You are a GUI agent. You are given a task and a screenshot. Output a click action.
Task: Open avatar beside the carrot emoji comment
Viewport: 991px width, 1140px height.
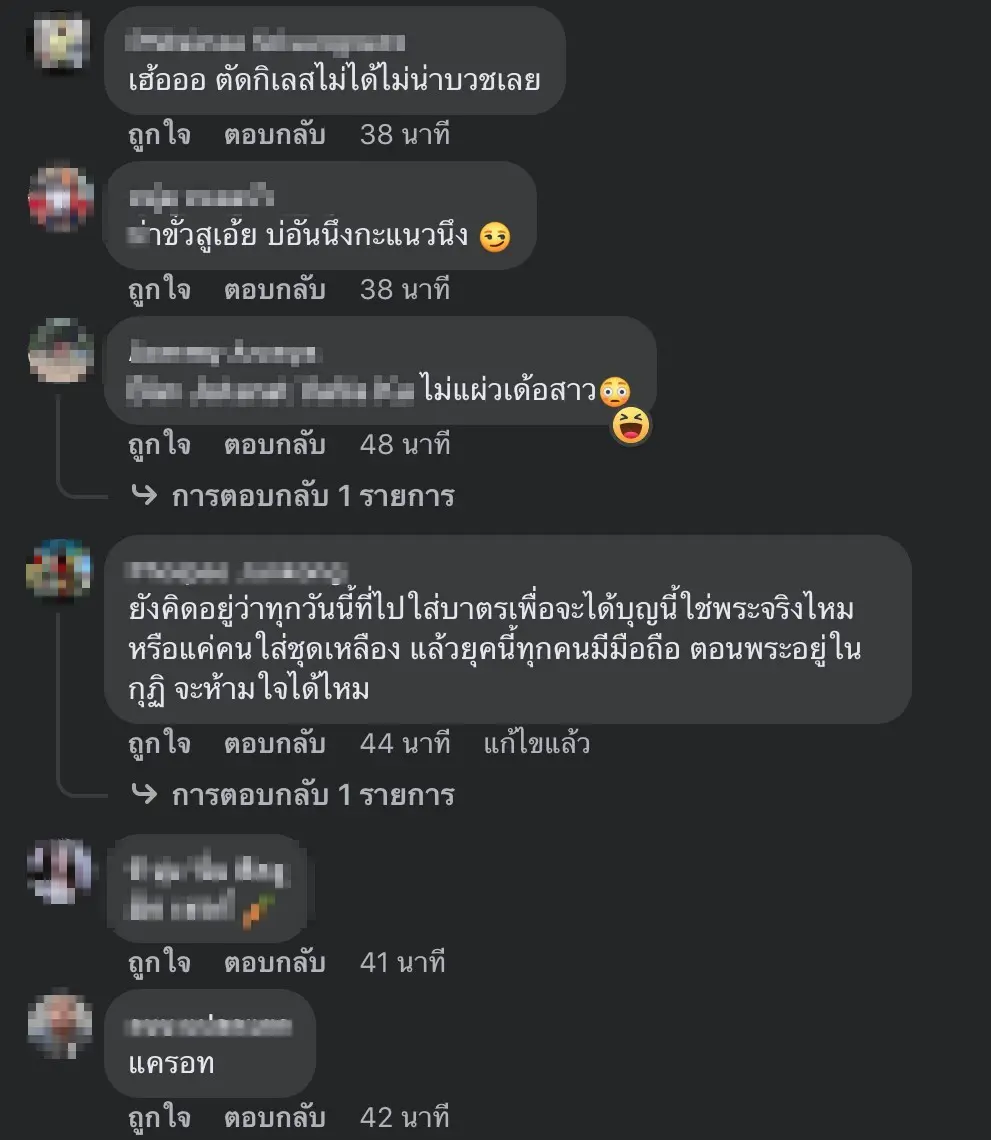(60, 872)
